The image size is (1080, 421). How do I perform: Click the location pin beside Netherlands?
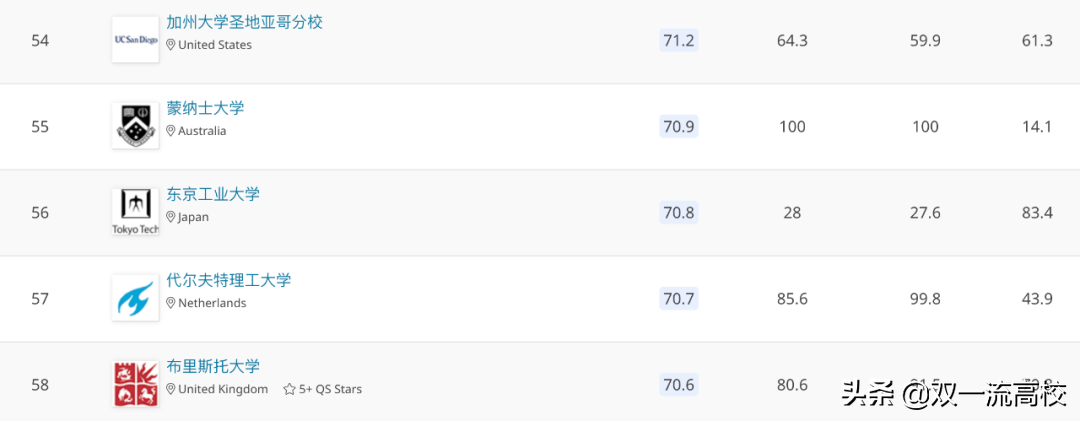coord(171,303)
